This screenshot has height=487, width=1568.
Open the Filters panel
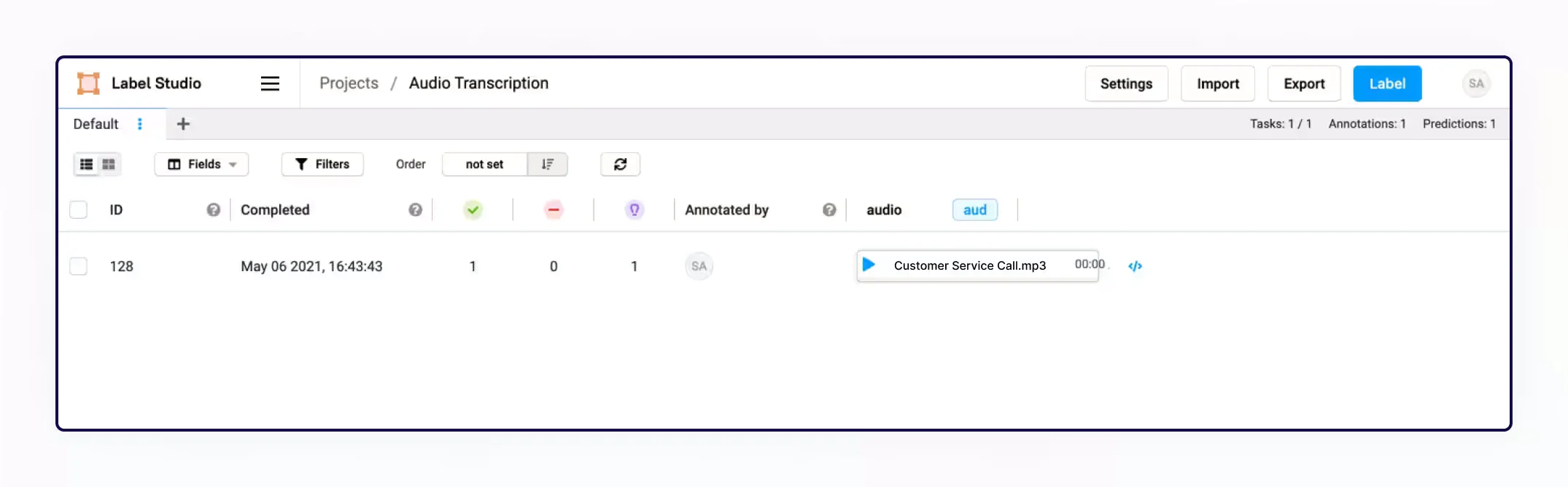pyautogui.click(x=322, y=165)
